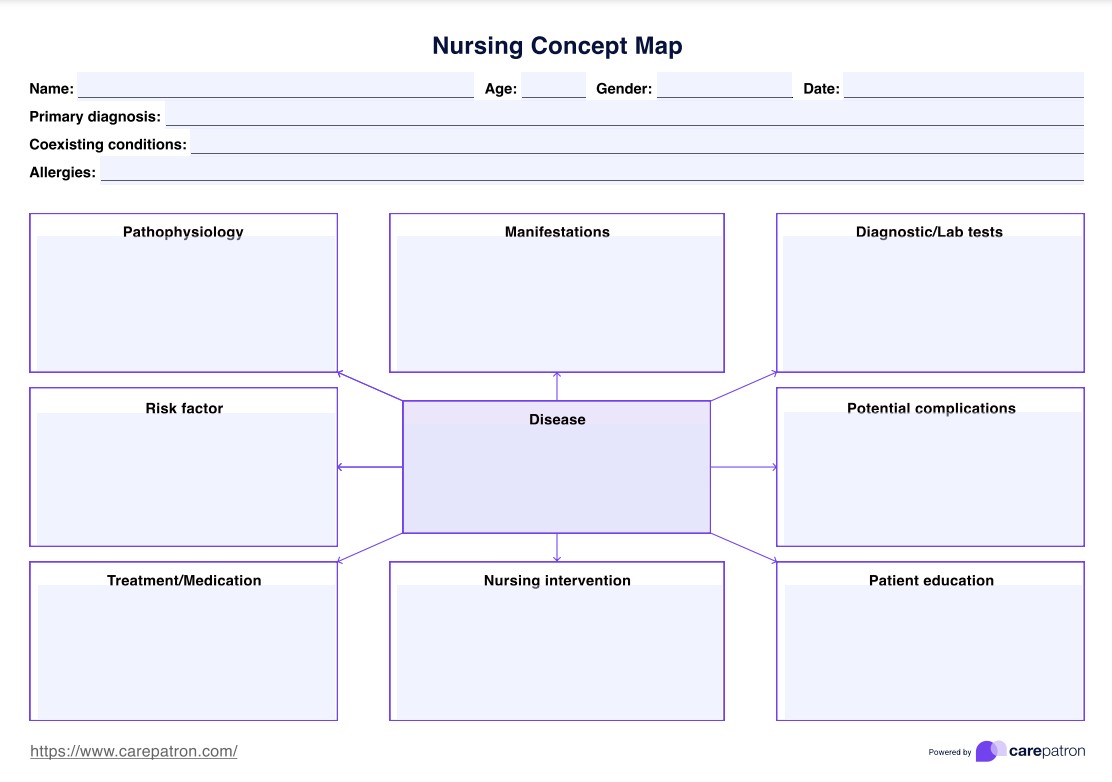The width and height of the screenshot is (1112, 782).
Task: Select the Potential complications text area
Action: (930, 478)
